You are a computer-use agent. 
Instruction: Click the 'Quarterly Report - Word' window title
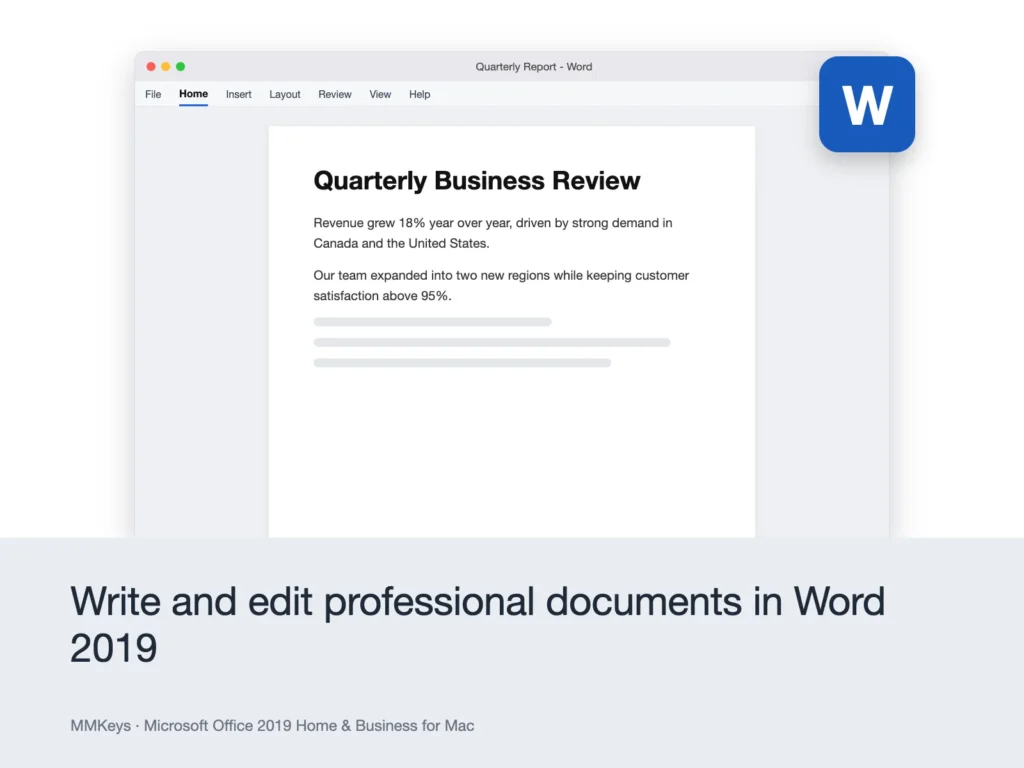[534, 67]
